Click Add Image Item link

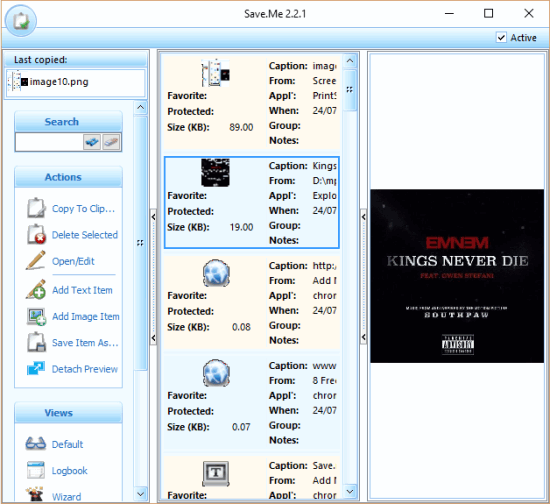pyautogui.click(x=86, y=316)
